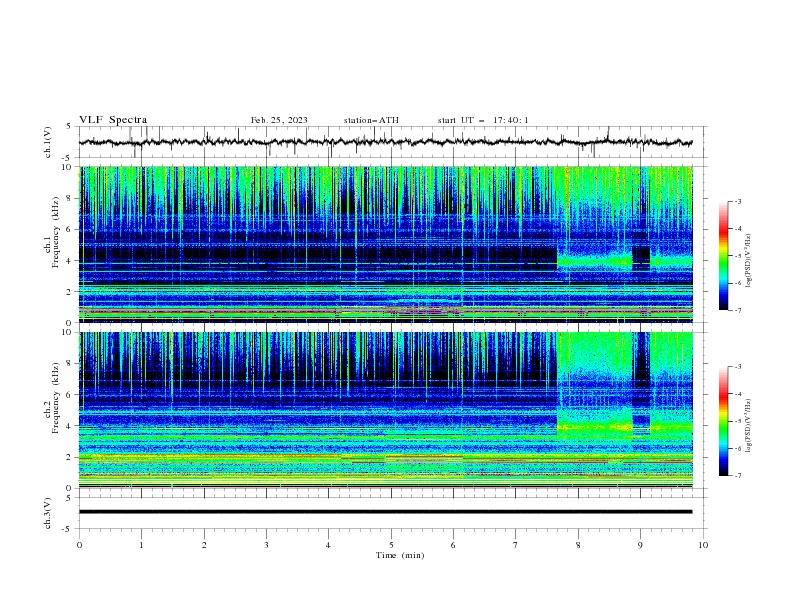The height and width of the screenshot is (612, 792).
Task: Click the ch.1 frequency tick label "4"
Action: (x=70, y=261)
